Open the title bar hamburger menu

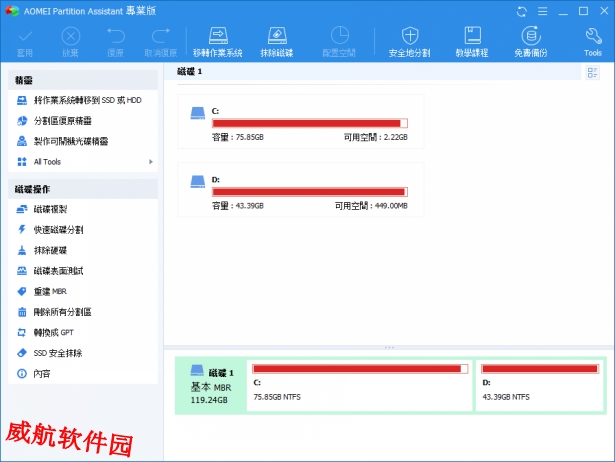tap(543, 11)
